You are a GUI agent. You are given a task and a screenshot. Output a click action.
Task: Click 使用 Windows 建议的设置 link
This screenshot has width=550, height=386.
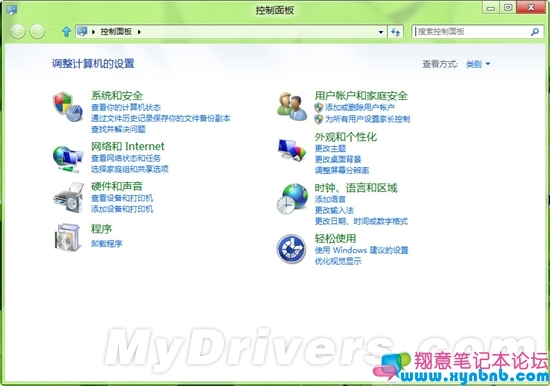coord(361,250)
